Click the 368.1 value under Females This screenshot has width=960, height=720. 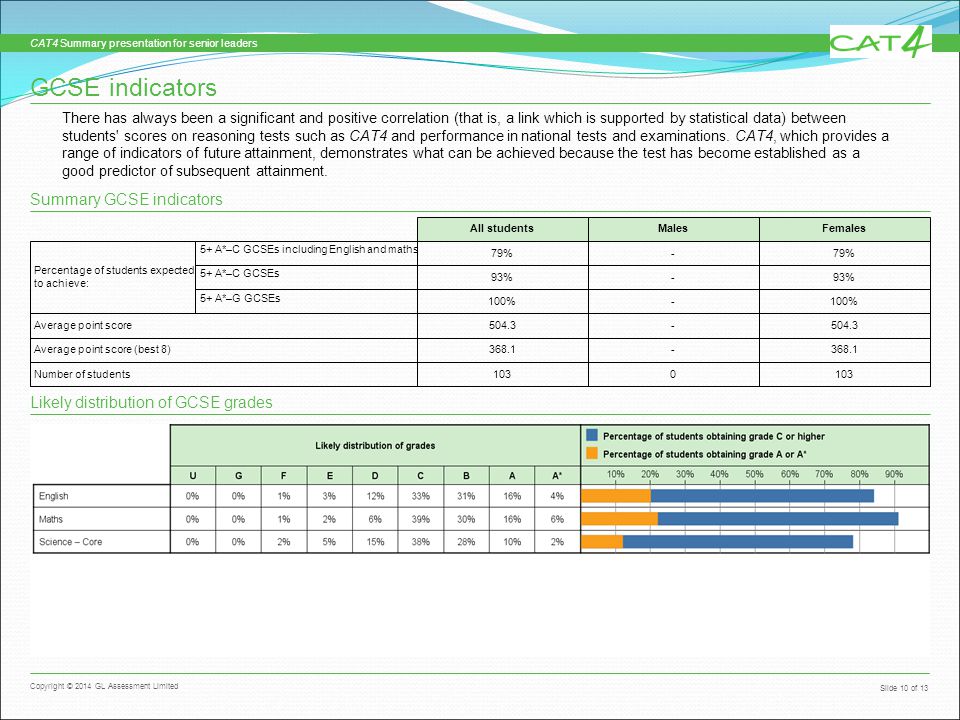tap(844, 350)
